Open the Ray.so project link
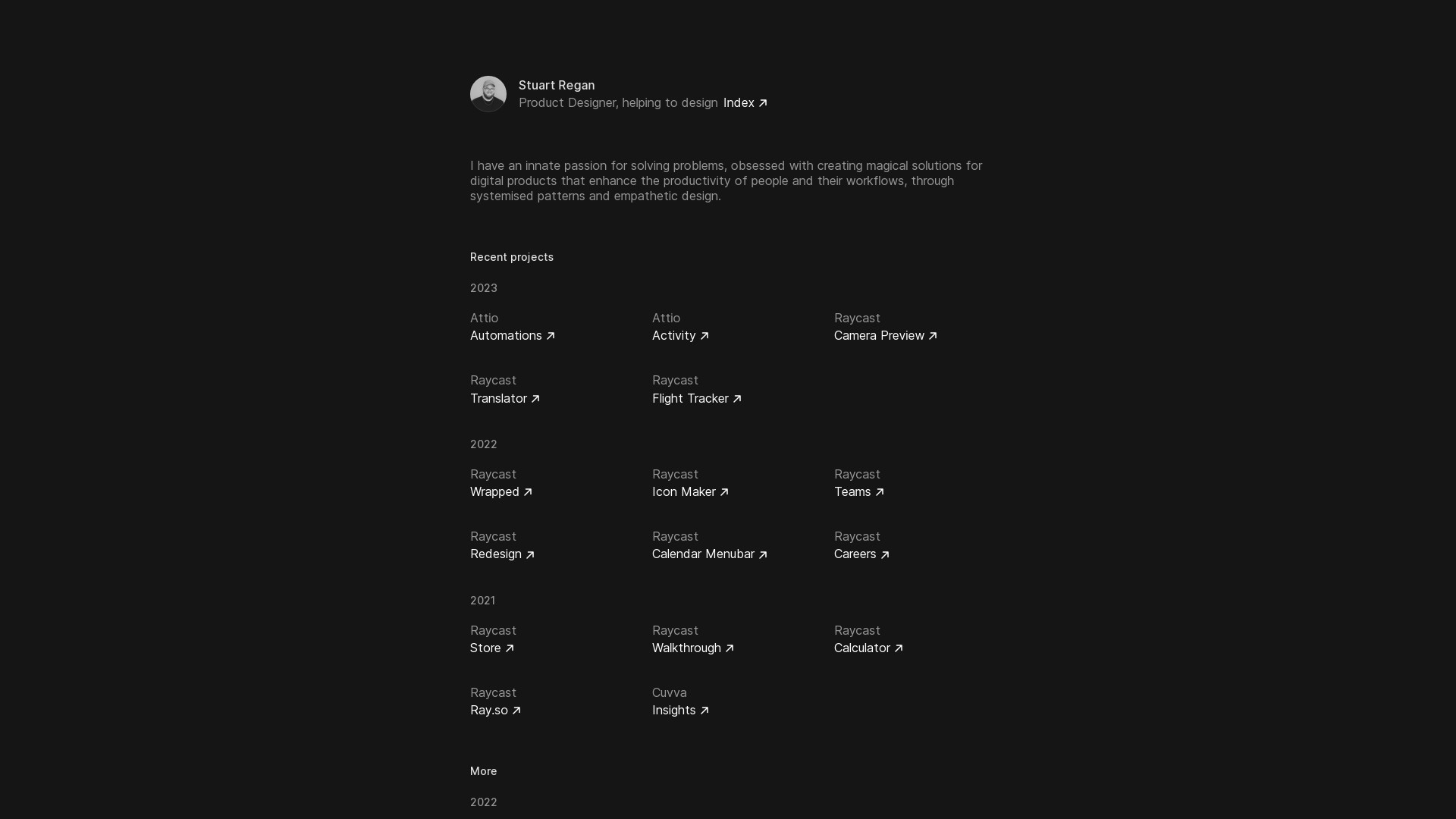The image size is (1456, 819). [x=489, y=710]
